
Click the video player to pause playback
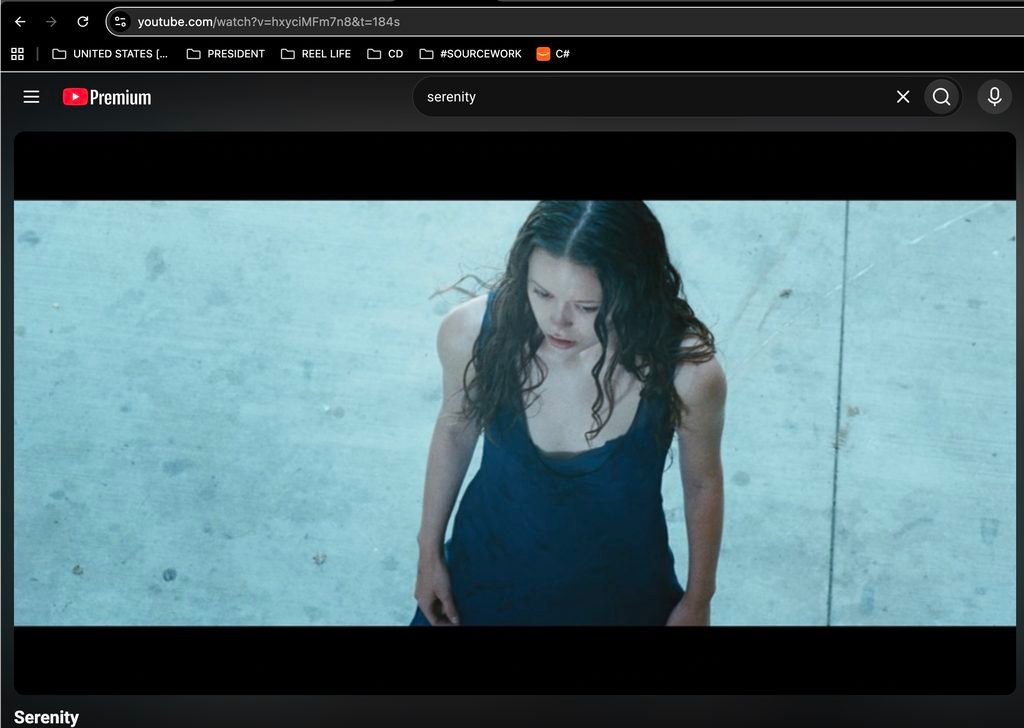[x=515, y=413]
